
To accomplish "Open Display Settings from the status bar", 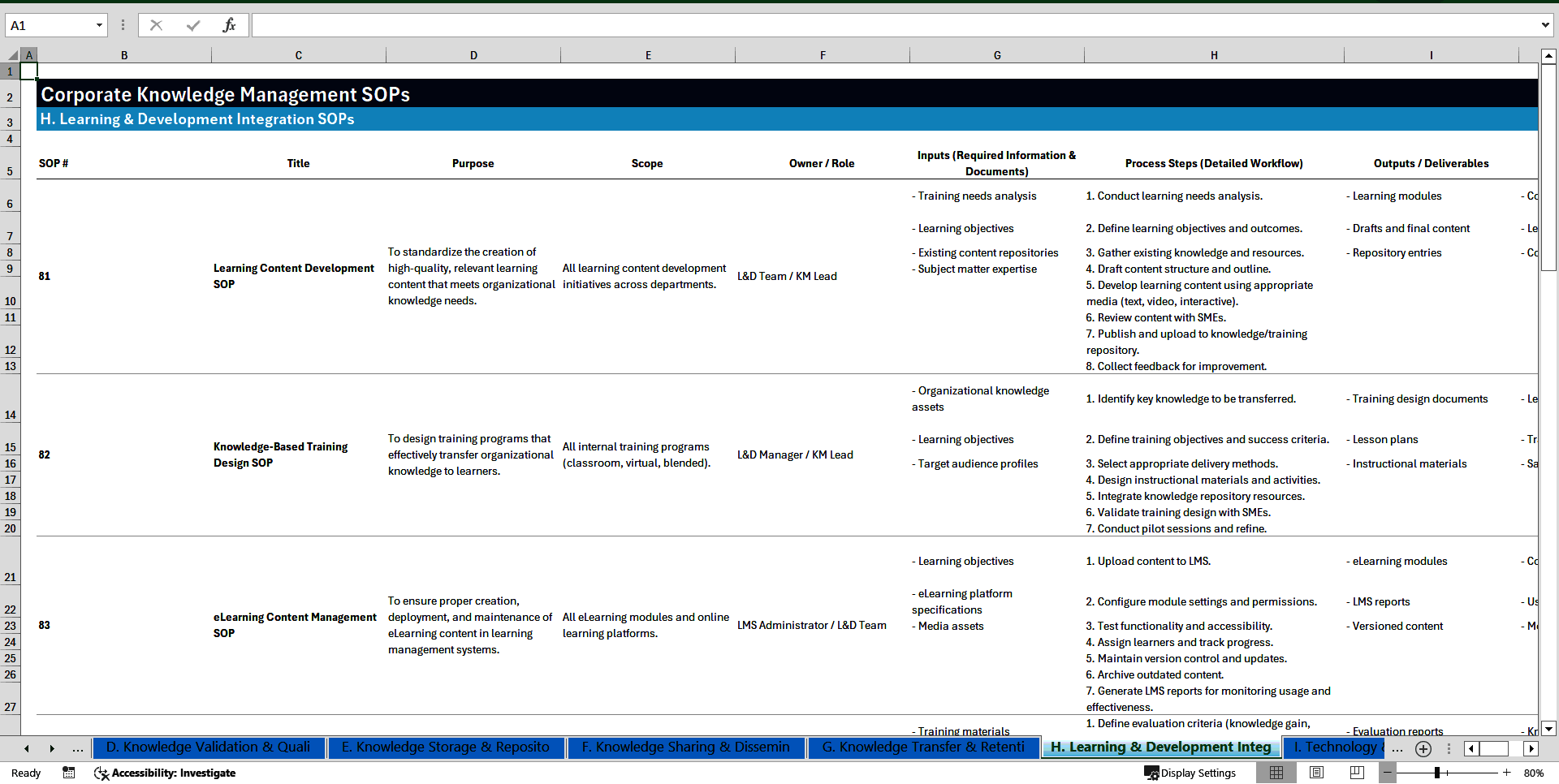I will click(1190, 773).
